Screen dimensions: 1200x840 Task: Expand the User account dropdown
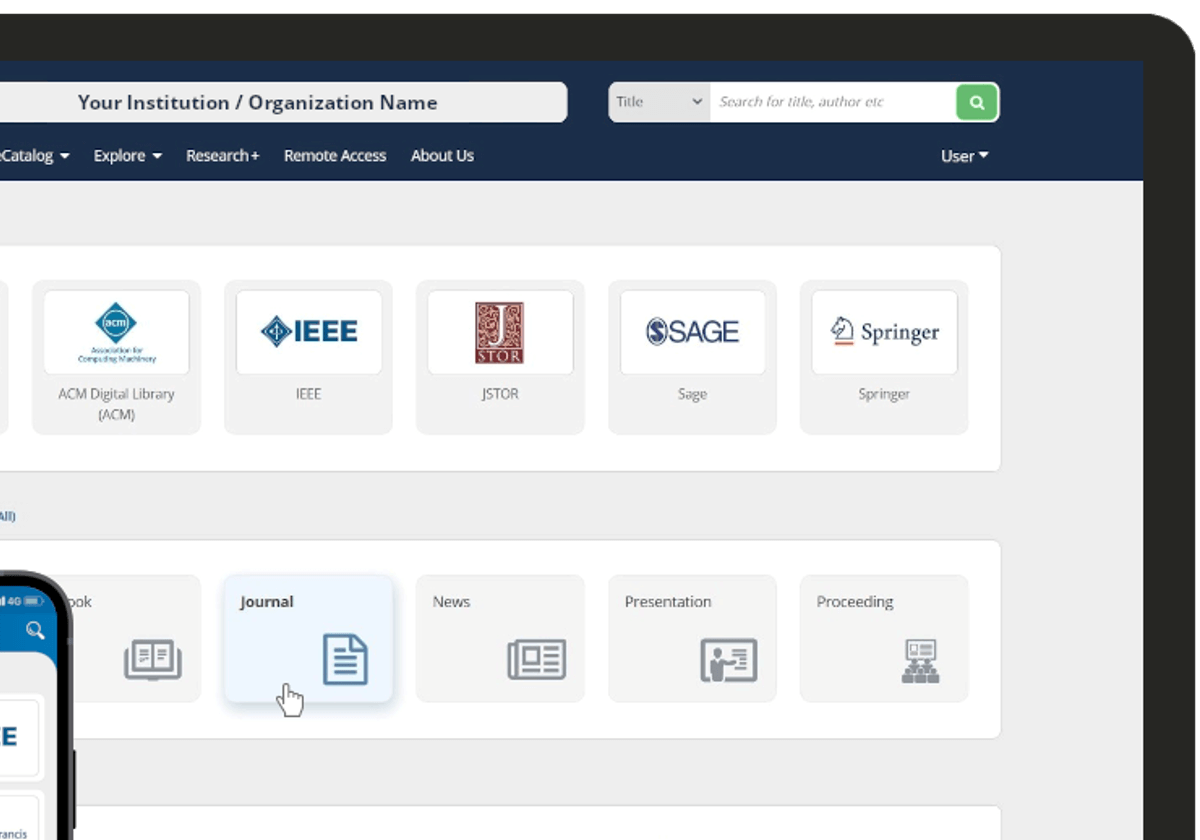[x=964, y=156]
